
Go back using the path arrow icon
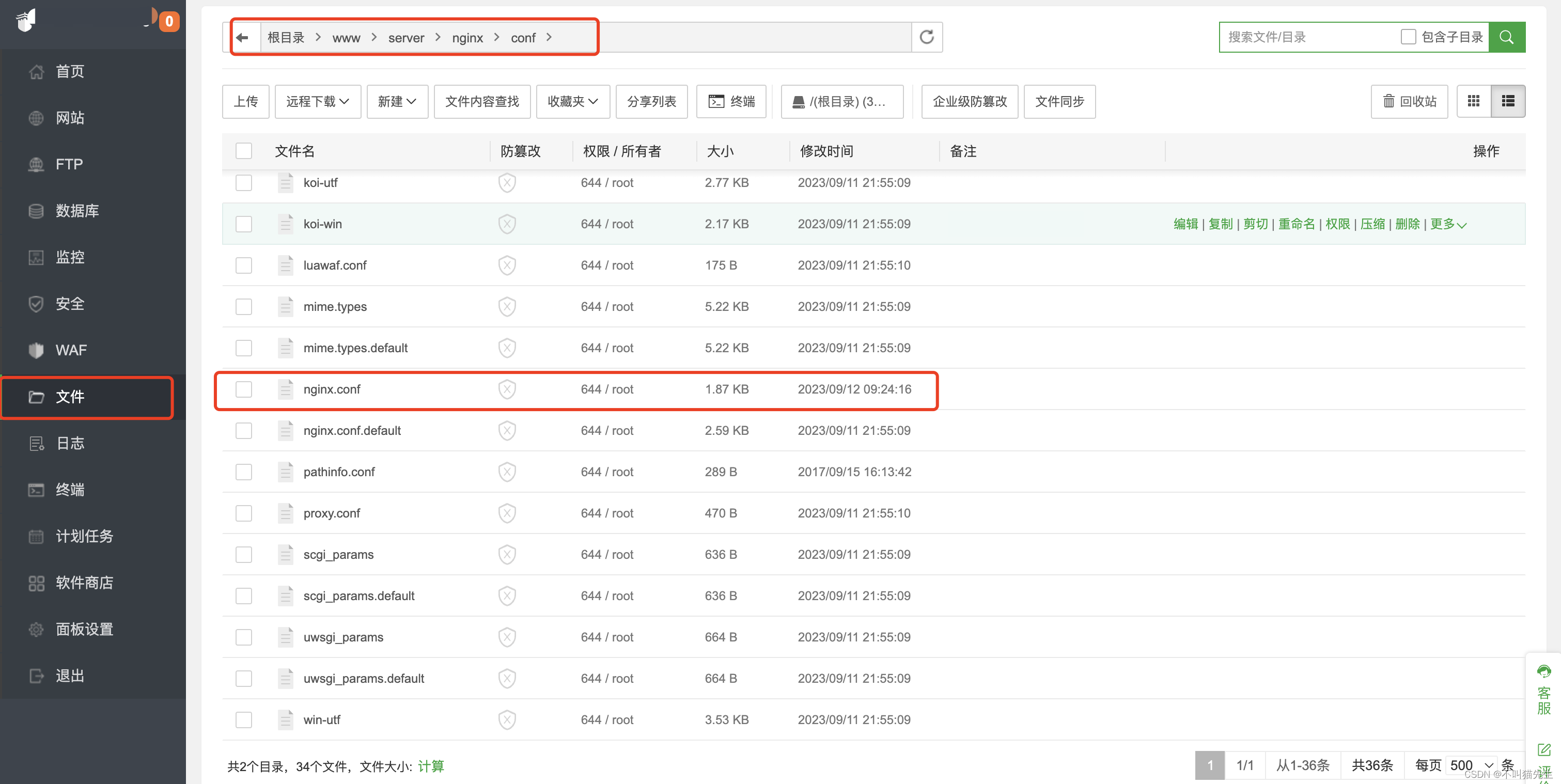click(x=242, y=38)
